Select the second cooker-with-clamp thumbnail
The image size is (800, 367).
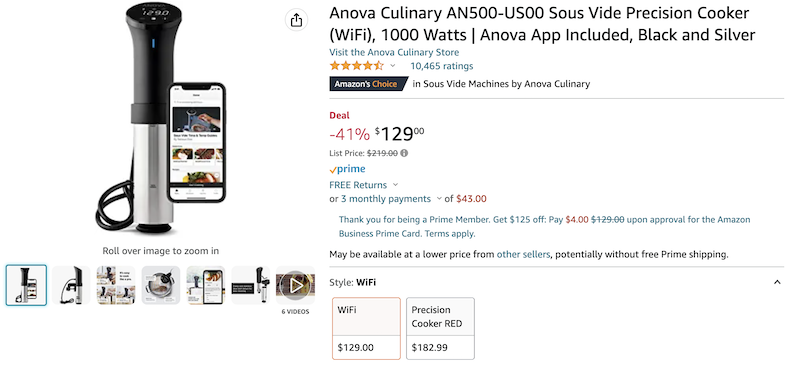pos(71,285)
